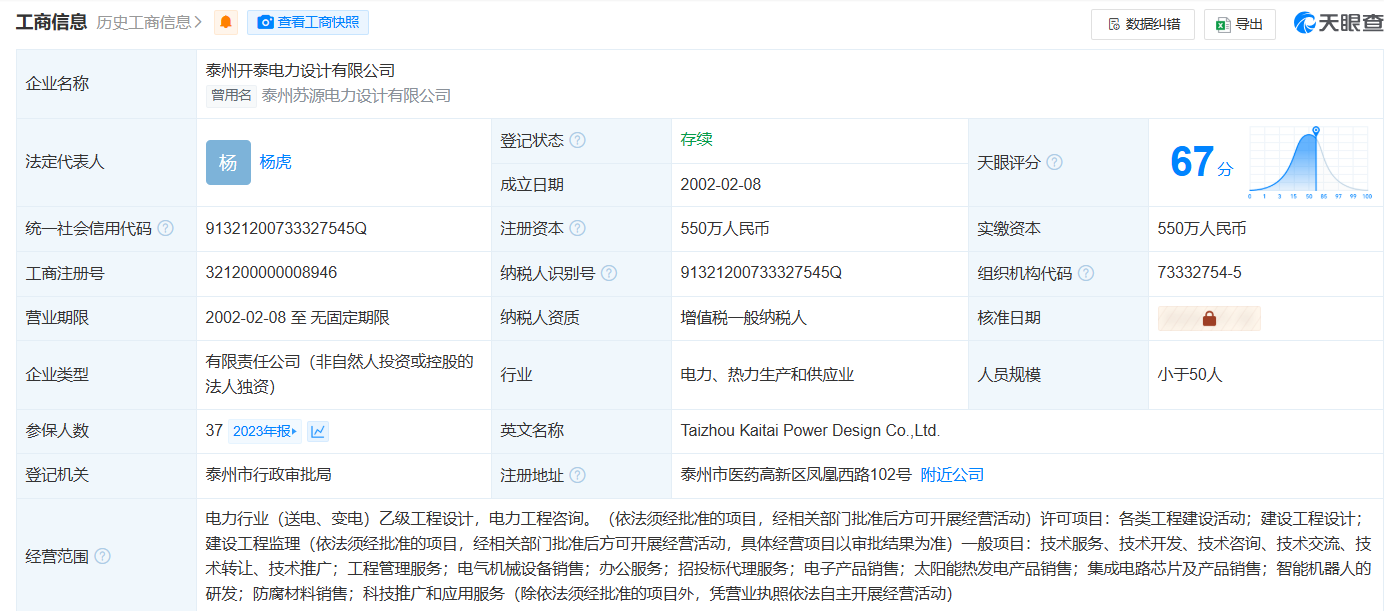
Task: Click the company name 泰州开泰电力设计有限公司
Action: 301,70
